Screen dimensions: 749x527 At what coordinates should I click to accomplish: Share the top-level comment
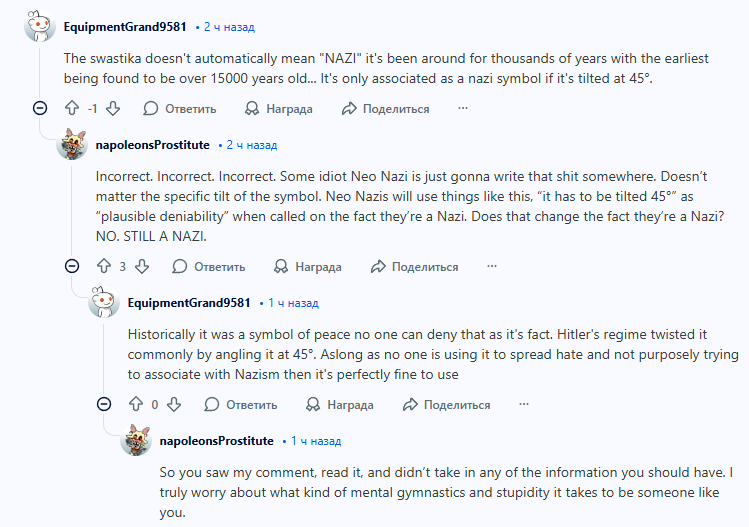(x=385, y=108)
